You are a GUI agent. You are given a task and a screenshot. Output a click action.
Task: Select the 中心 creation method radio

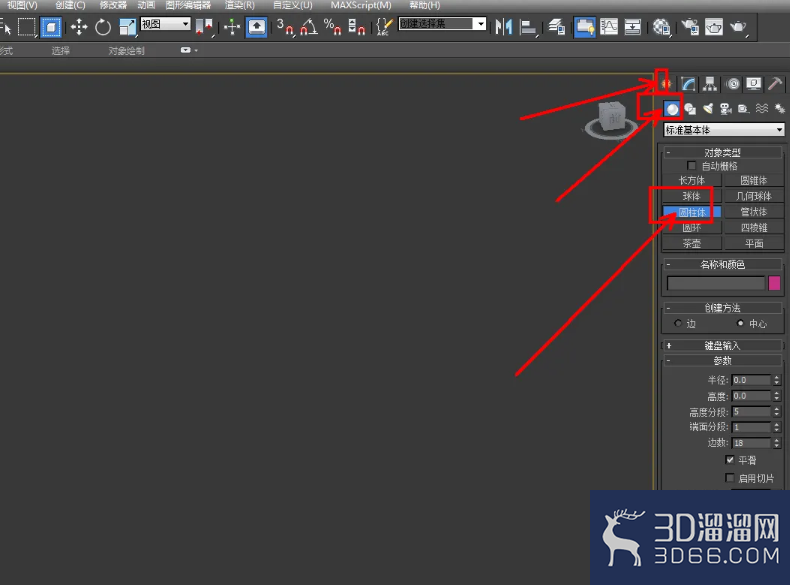coord(740,323)
